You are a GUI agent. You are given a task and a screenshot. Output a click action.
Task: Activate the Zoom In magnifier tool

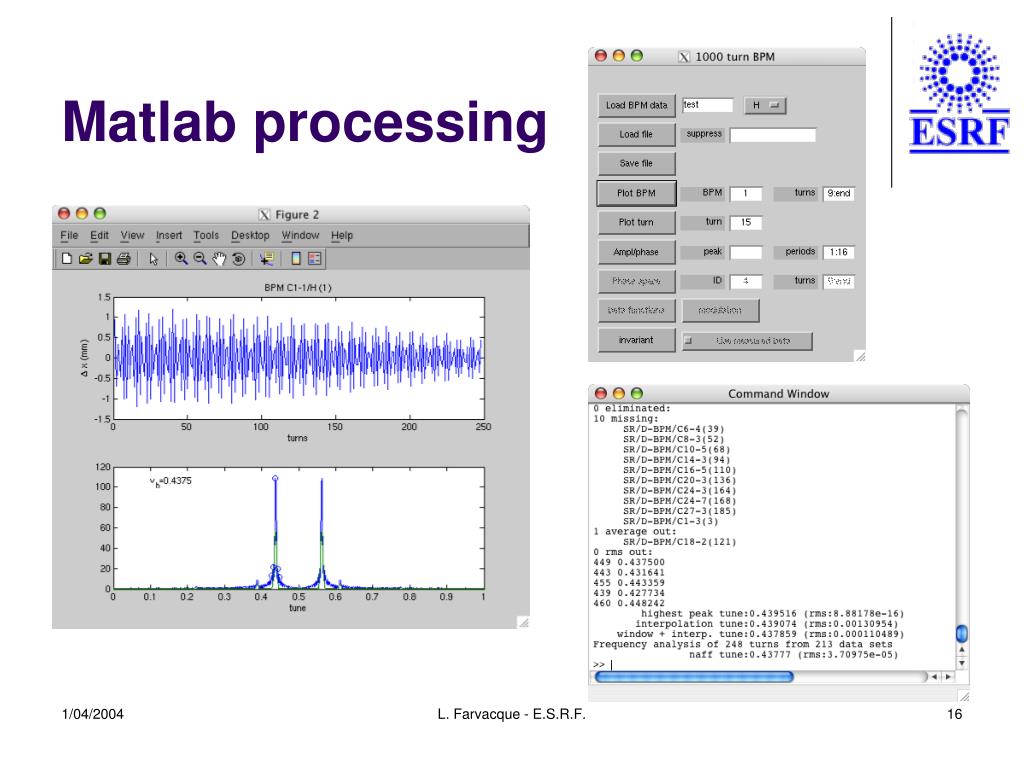coord(181,259)
